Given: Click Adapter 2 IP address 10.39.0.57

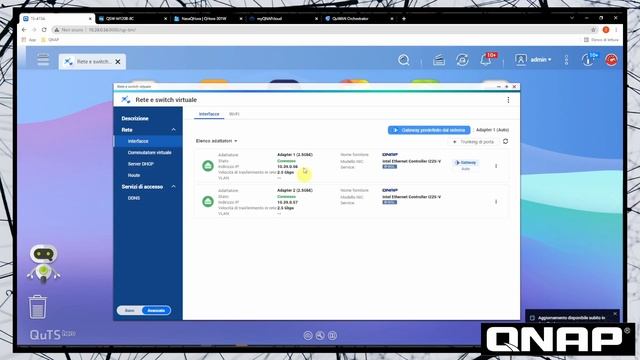Looking at the screenshot, I should (x=287, y=202).
